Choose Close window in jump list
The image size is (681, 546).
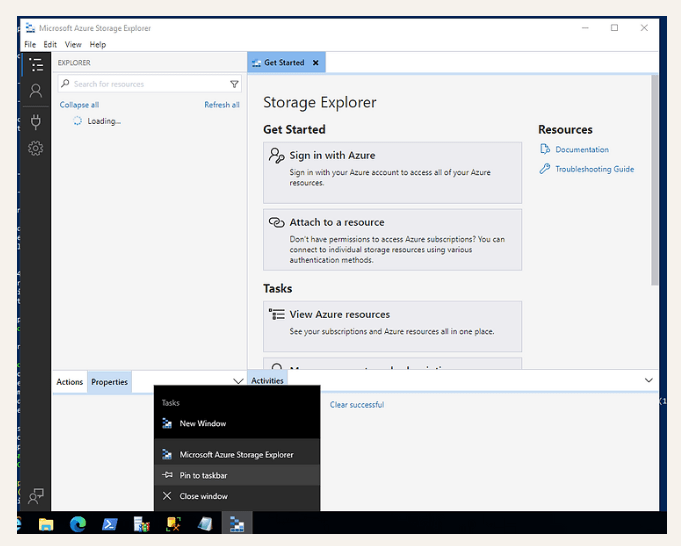click(237, 496)
